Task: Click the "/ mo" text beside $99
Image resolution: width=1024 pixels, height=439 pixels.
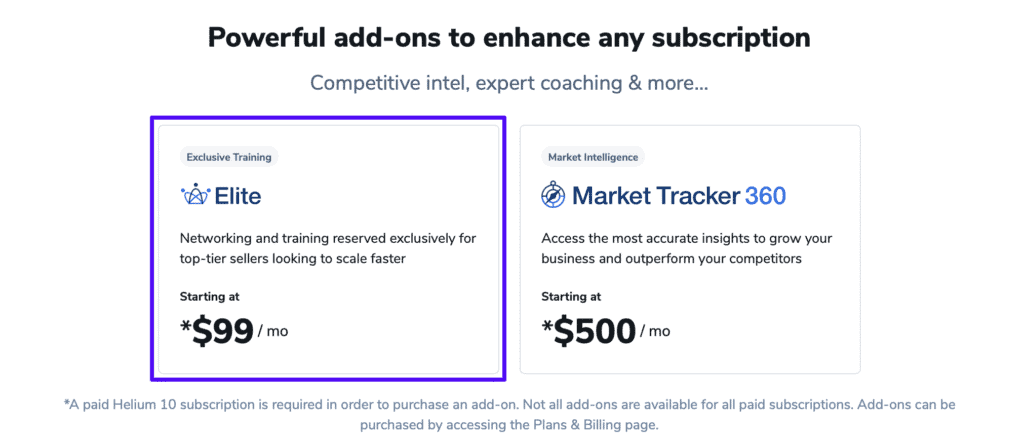Action: click(273, 331)
